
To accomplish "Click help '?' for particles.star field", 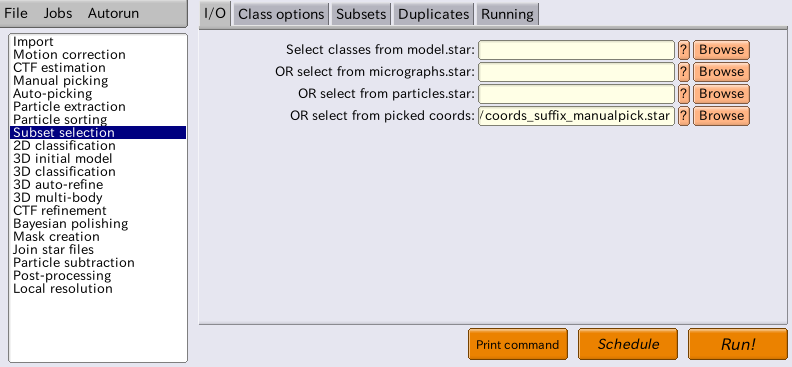I will (x=683, y=94).
